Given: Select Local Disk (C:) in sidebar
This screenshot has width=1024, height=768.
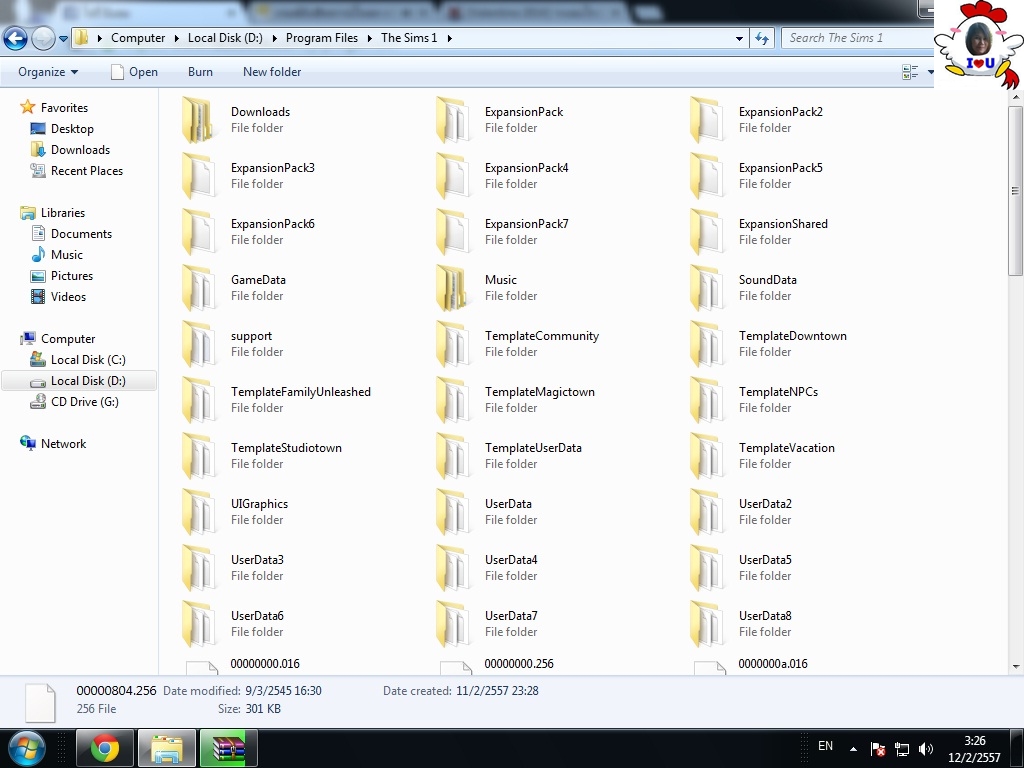Looking at the screenshot, I should point(88,360).
